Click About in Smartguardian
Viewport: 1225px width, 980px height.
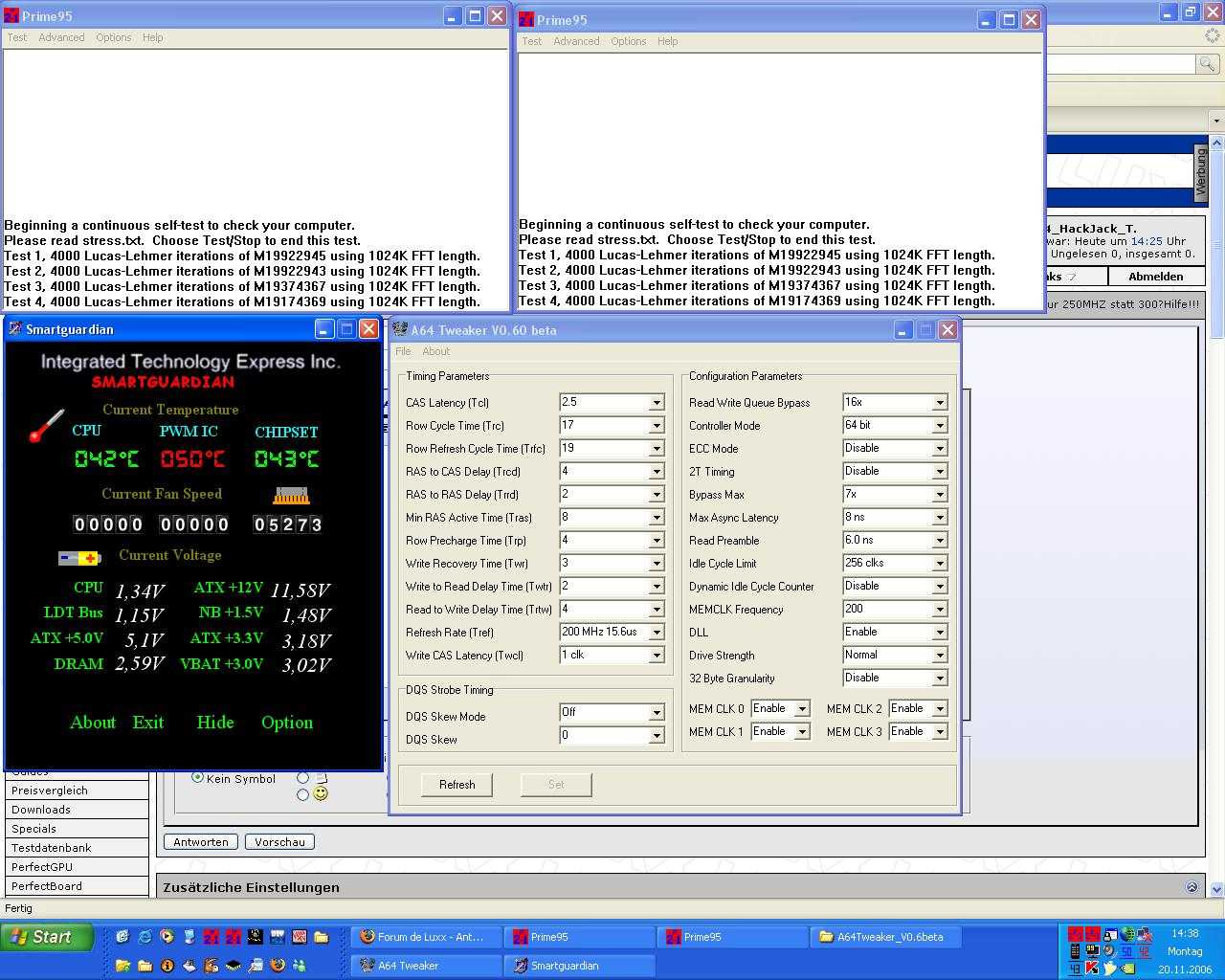tap(93, 723)
